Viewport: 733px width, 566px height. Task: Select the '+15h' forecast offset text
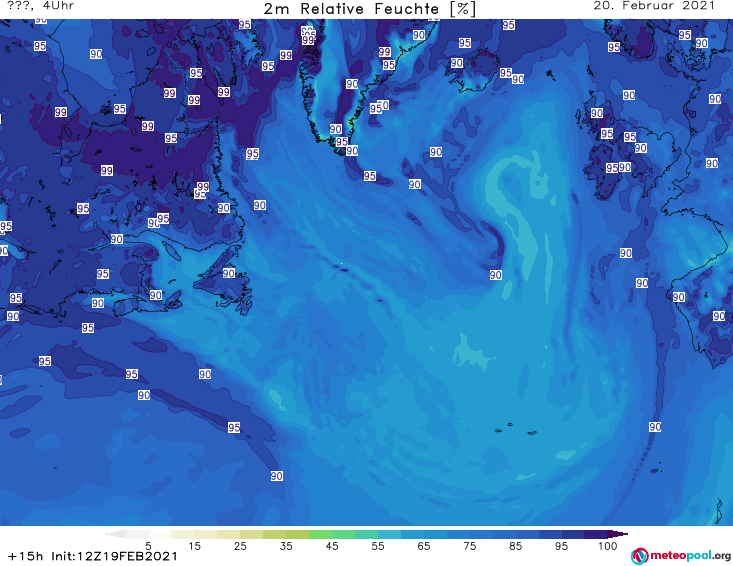[x=26, y=556]
